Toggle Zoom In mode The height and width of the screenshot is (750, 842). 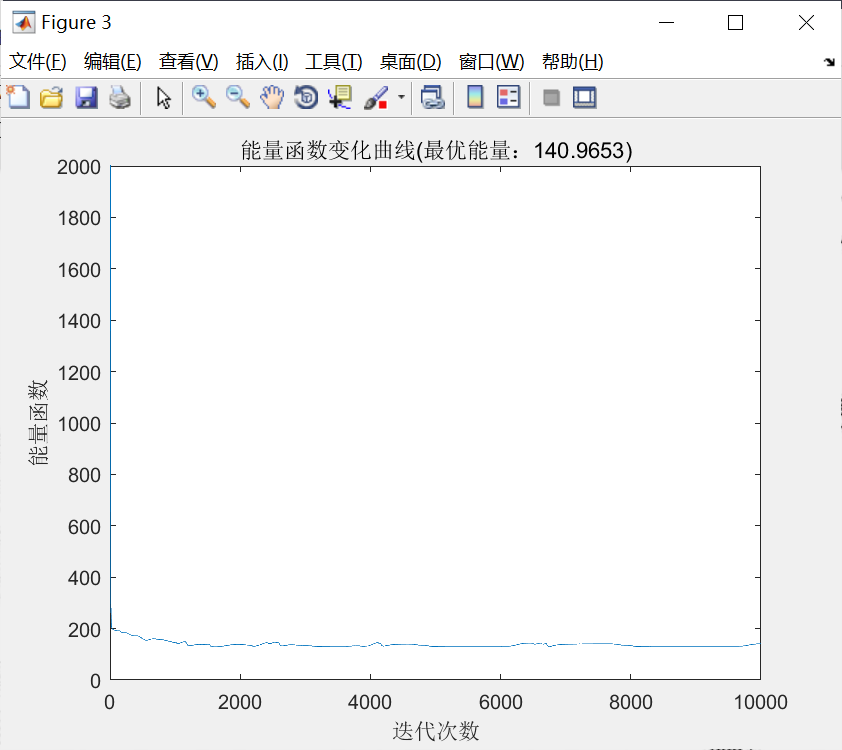click(203, 97)
